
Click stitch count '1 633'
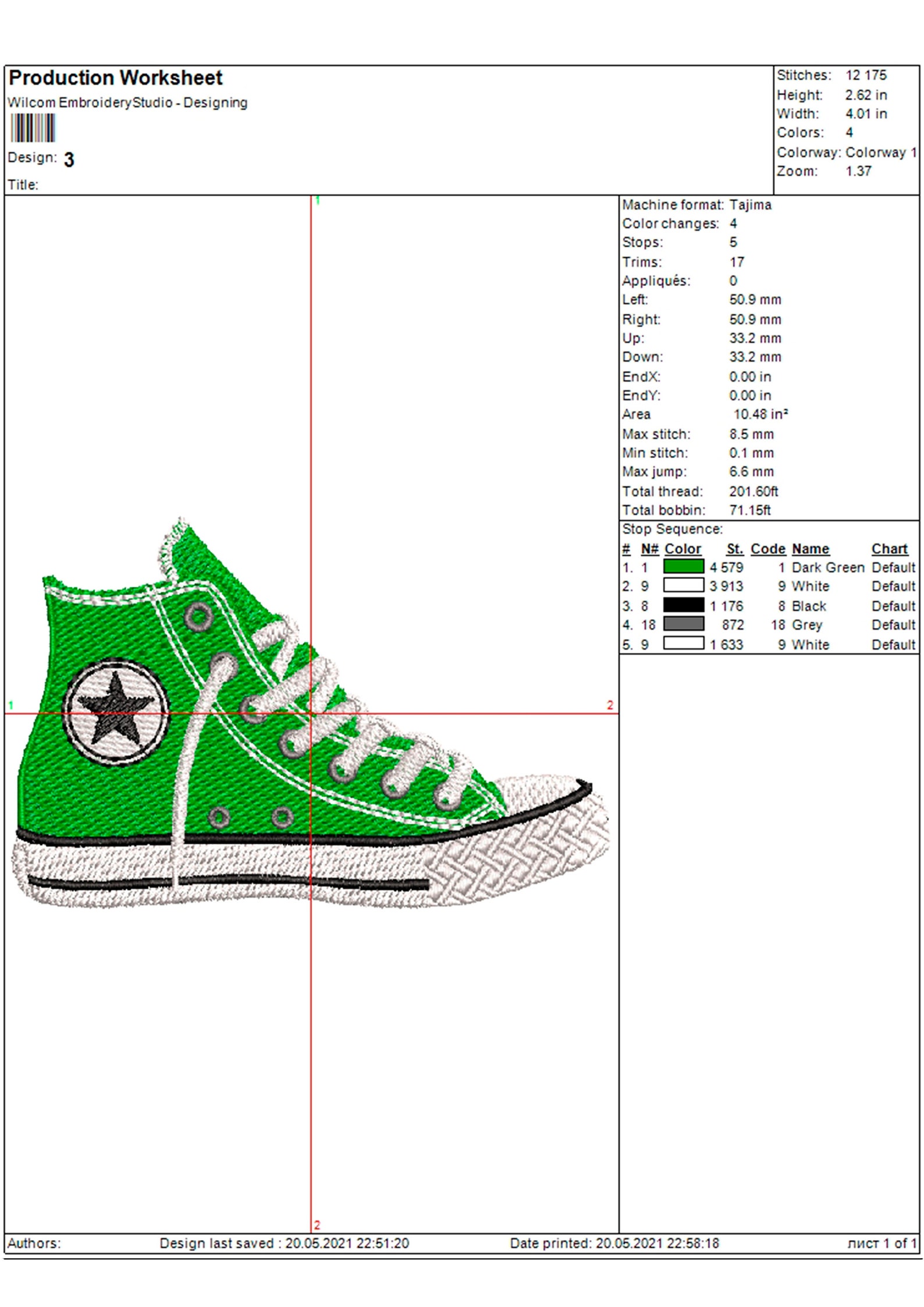pyautogui.click(x=726, y=645)
